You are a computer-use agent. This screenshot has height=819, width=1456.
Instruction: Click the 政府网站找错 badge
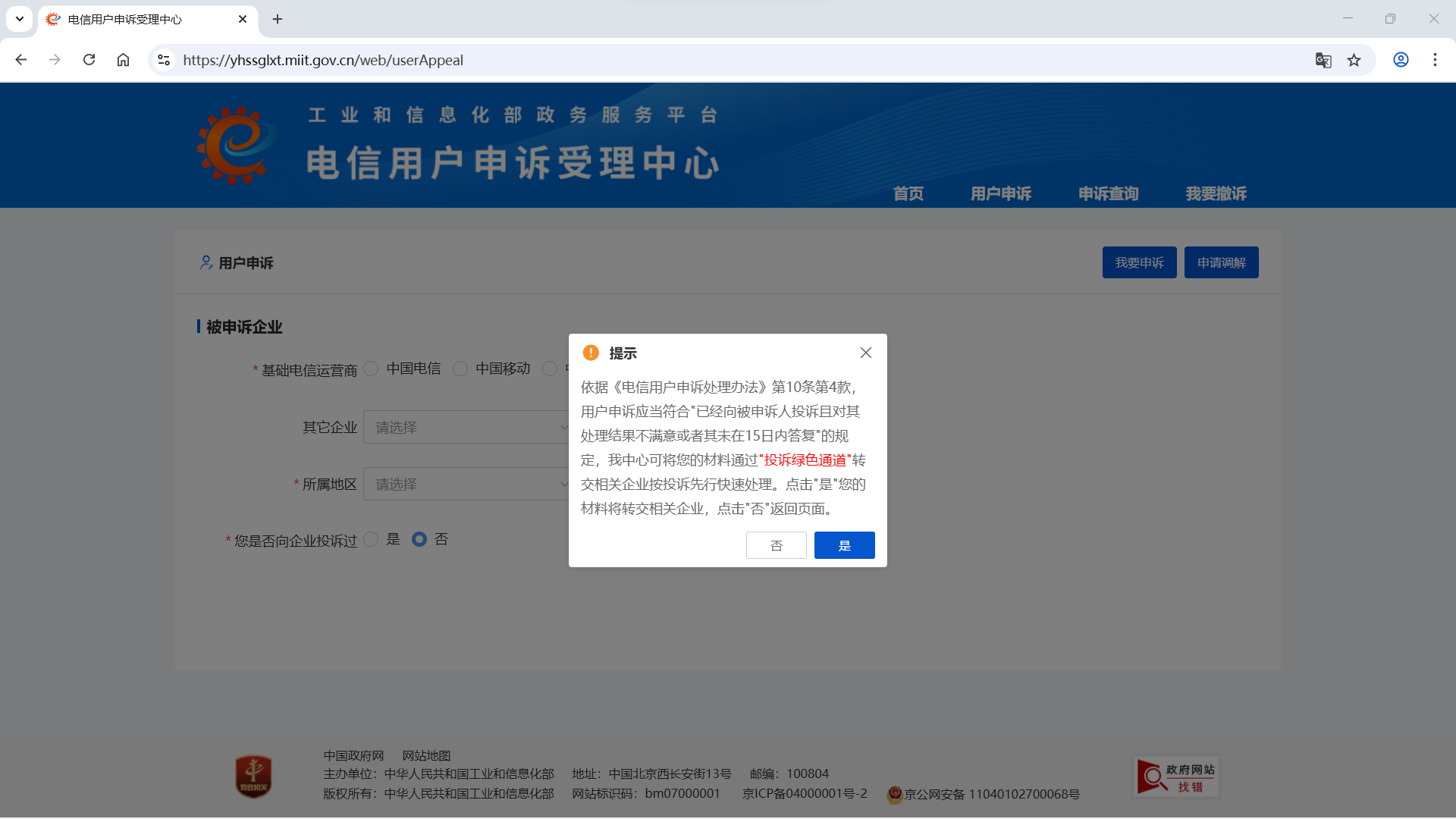click(1175, 777)
